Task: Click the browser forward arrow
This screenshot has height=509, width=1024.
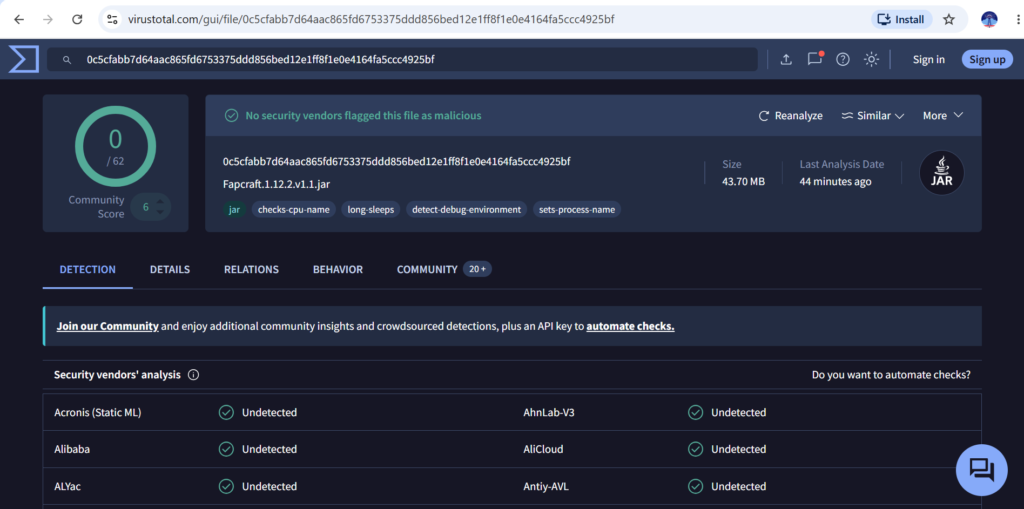Action: (48, 20)
